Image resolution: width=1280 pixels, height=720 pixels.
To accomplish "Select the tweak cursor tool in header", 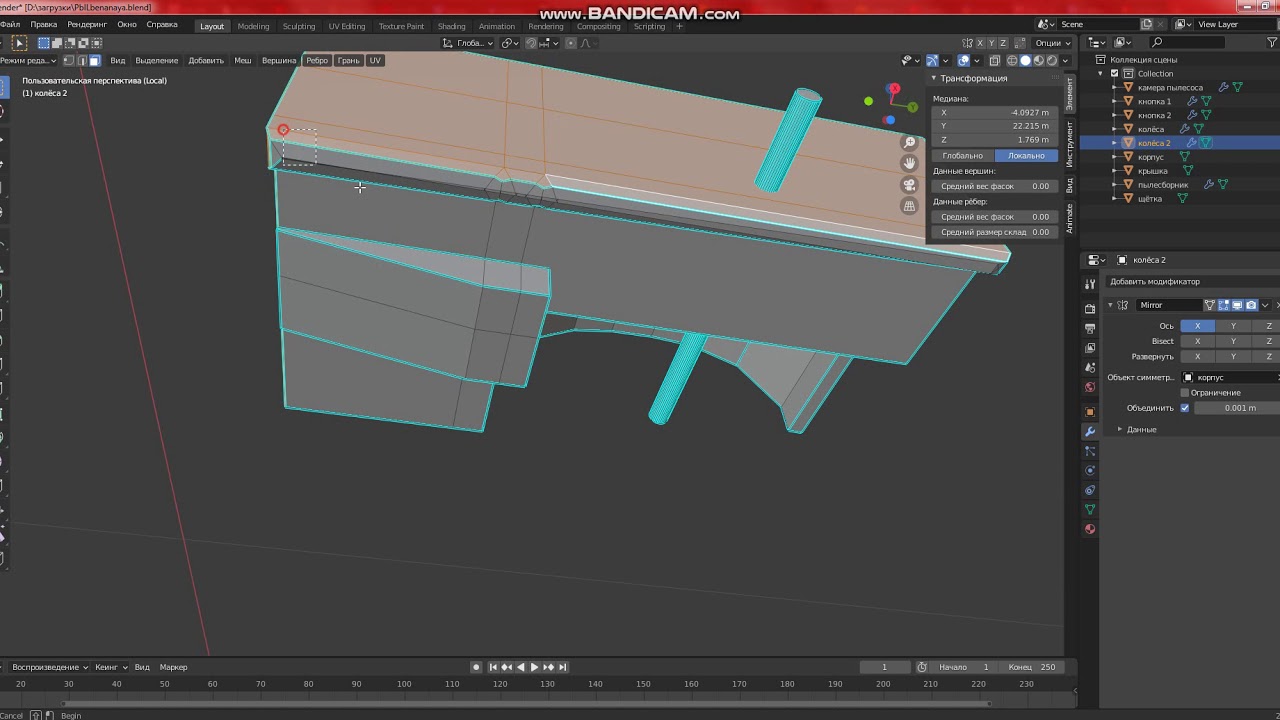I will (20, 43).
